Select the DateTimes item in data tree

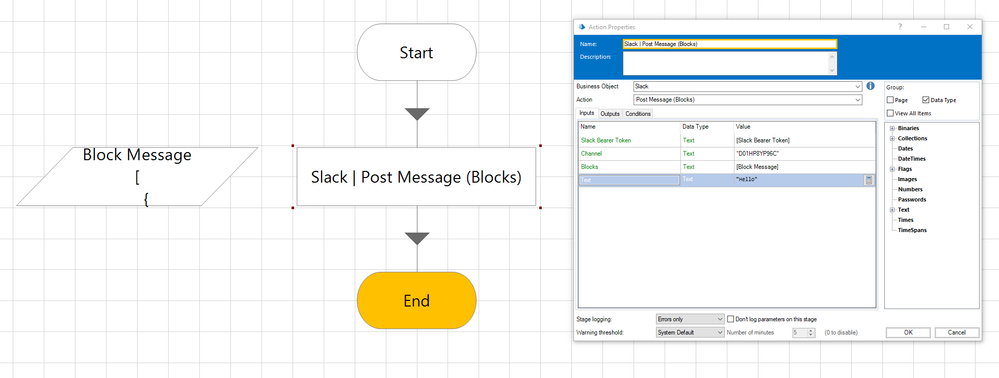click(912, 159)
